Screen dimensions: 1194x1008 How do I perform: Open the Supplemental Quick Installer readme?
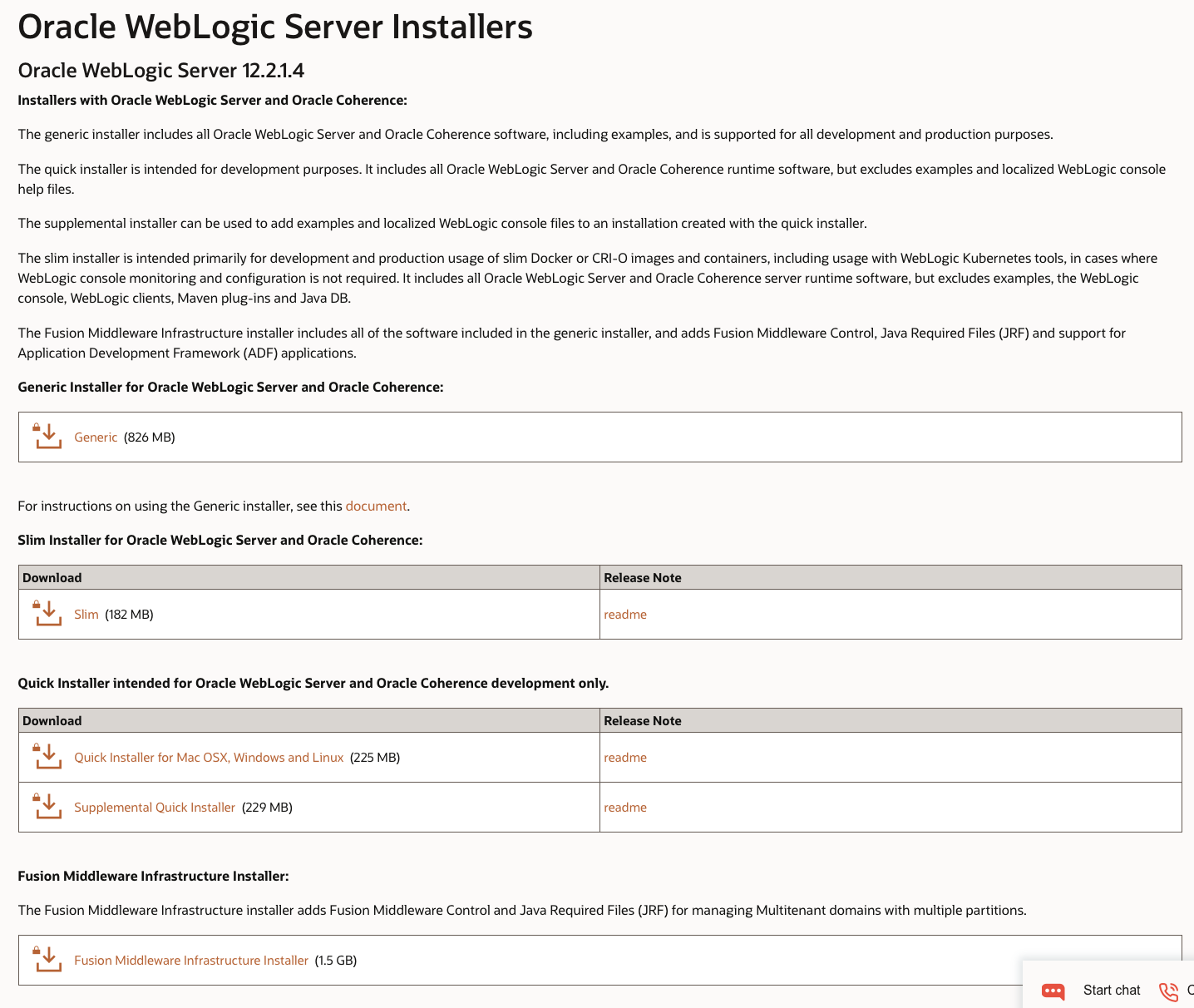625,807
